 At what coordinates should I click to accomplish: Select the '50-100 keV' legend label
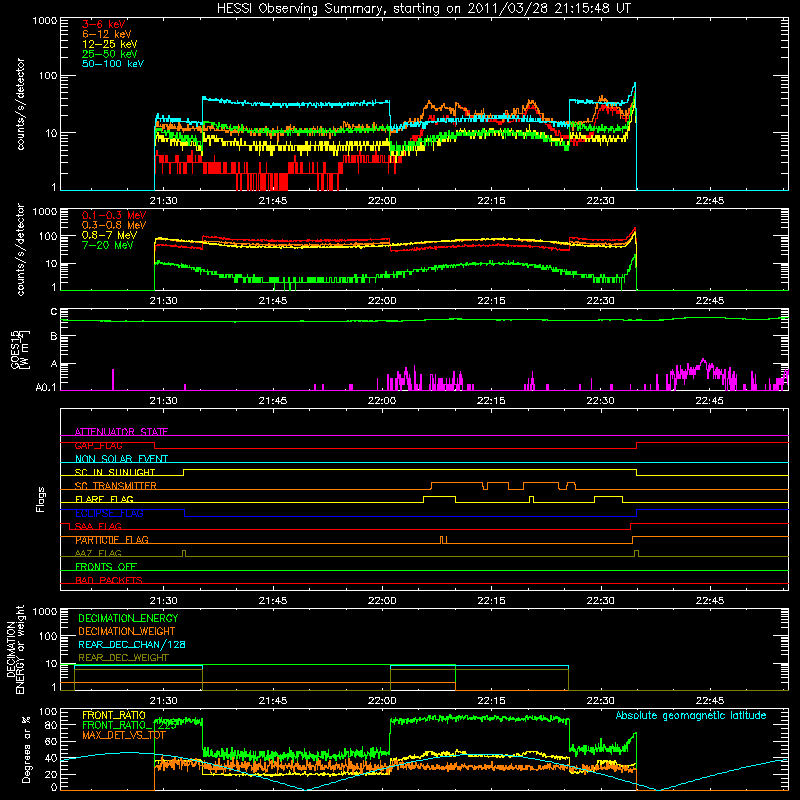113,64
